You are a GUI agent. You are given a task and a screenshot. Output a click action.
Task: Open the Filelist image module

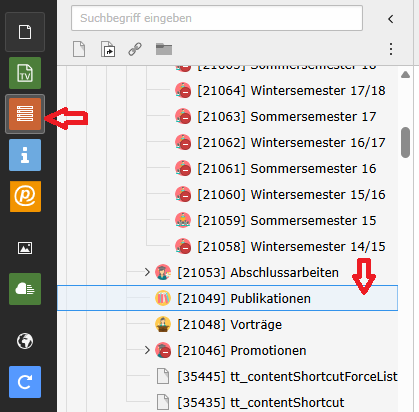(x=25, y=248)
